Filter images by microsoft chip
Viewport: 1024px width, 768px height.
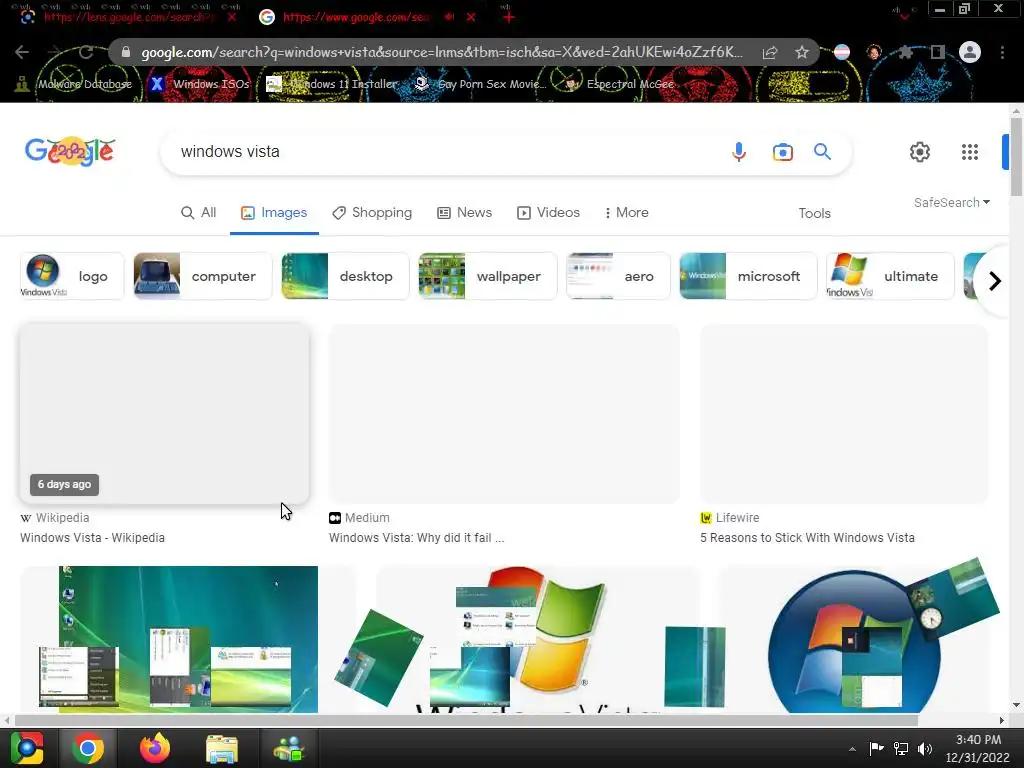[748, 276]
